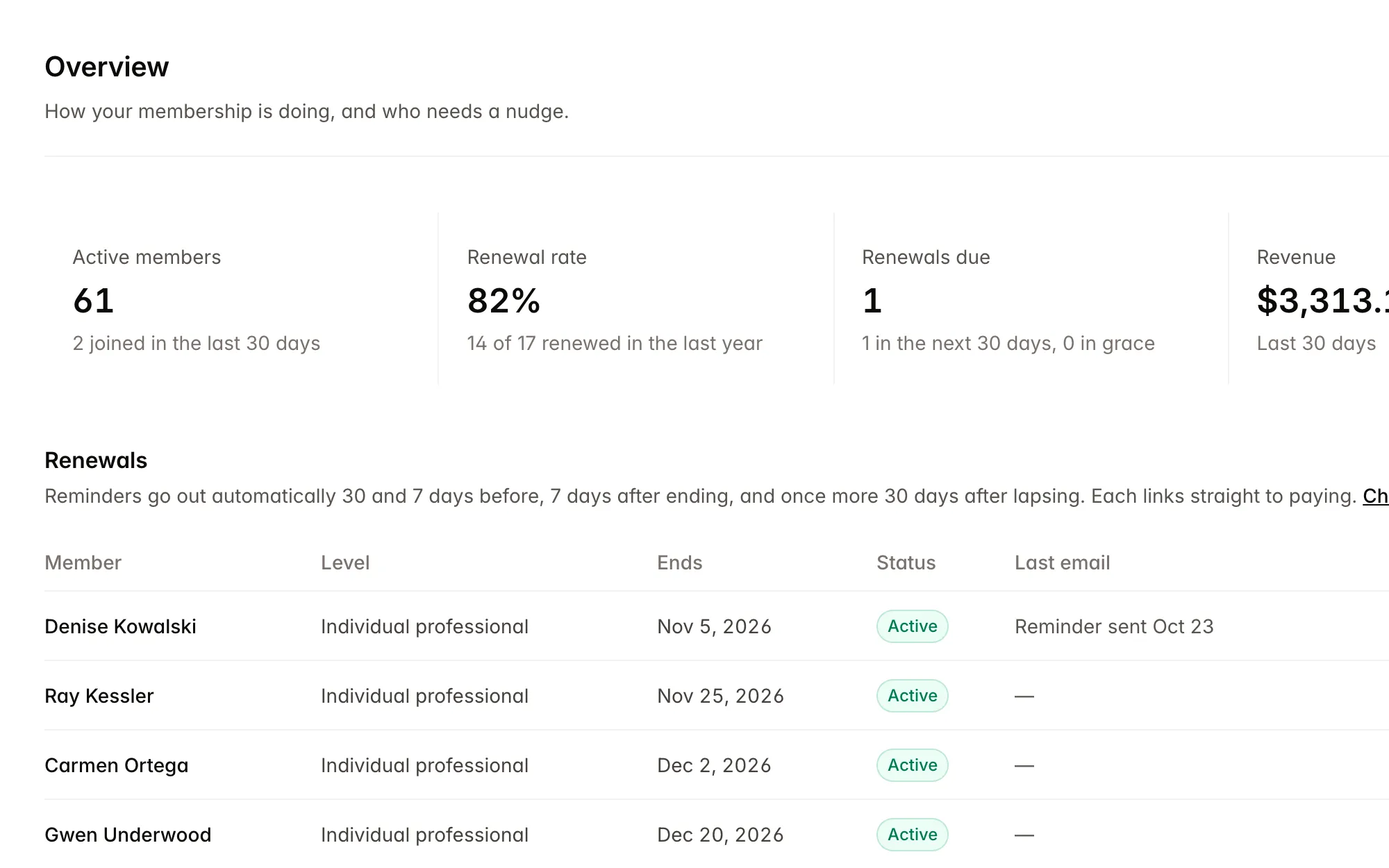Click the Nov 25, 2026 end date
1389x868 pixels.
[720, 696]
